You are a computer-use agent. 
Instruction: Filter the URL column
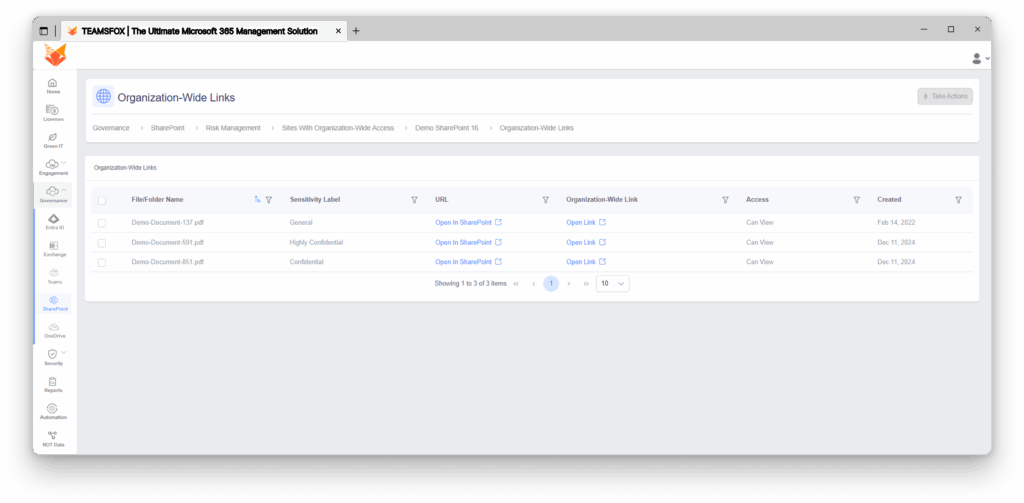point(546,200)
